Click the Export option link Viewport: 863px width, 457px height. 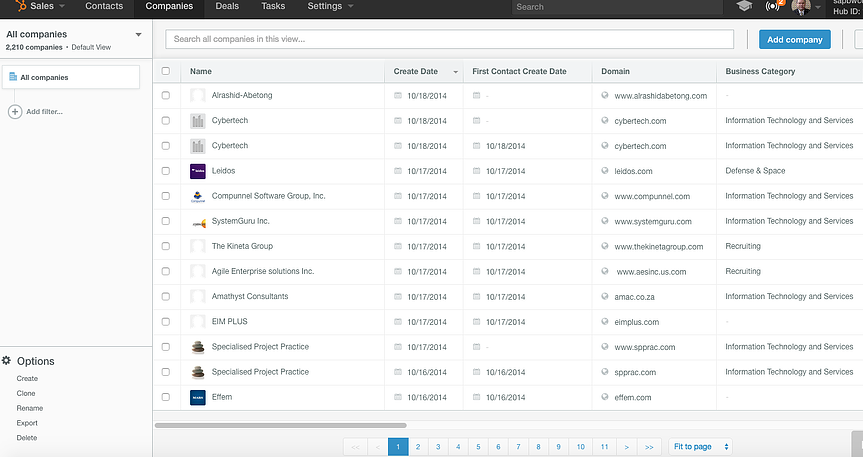(x=27, y=423)
